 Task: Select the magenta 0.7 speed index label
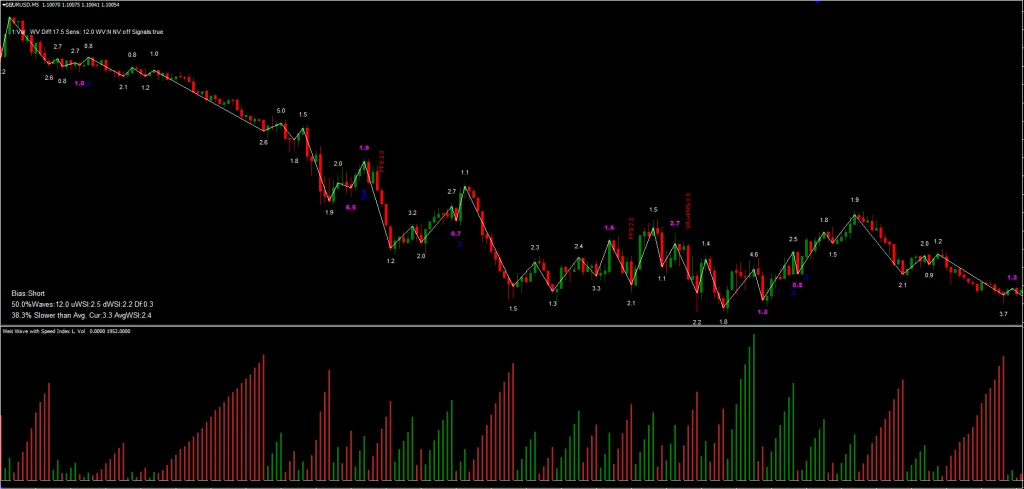click(x=456, y=233)
